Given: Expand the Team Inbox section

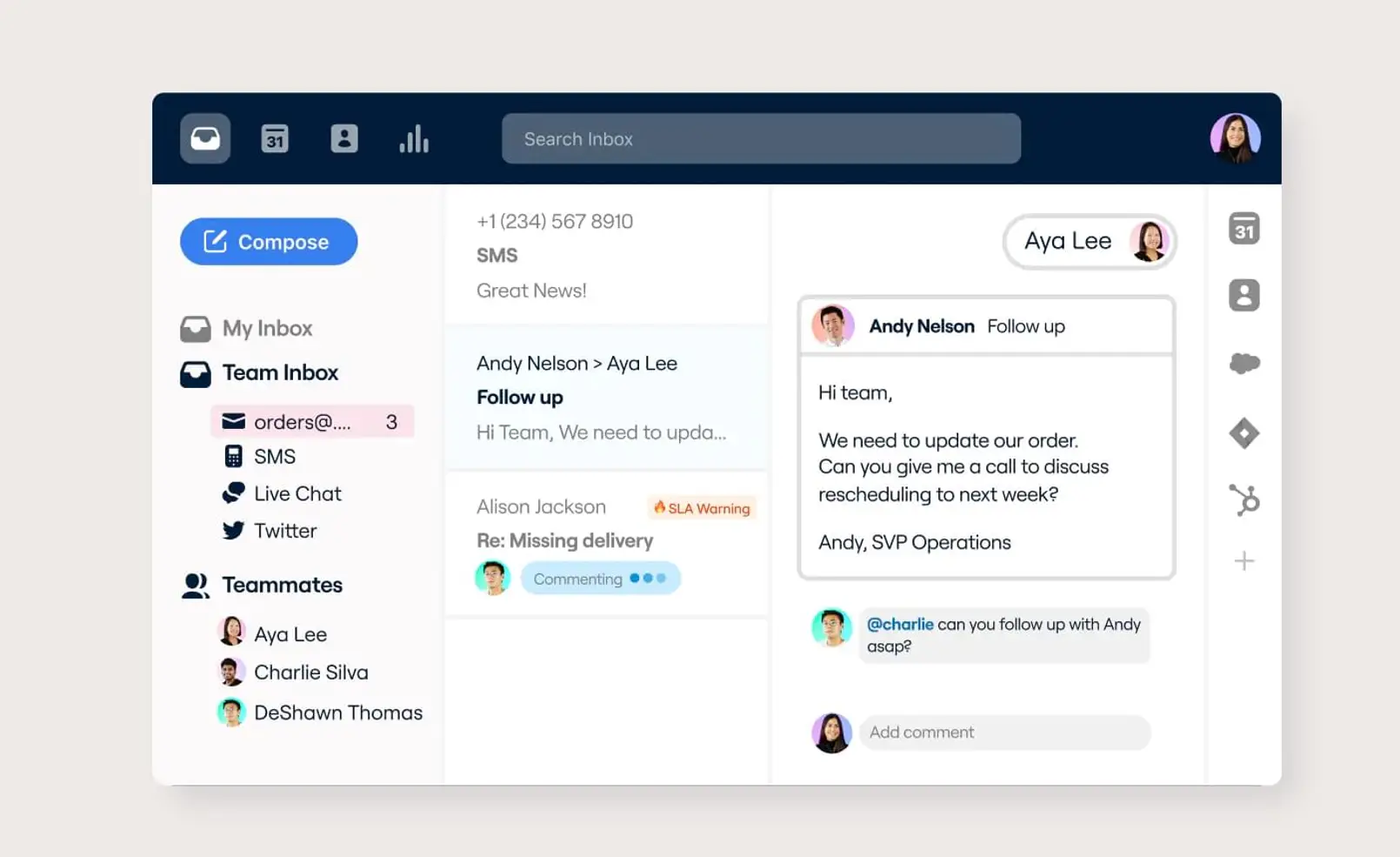Looking at the screenshot, I should click(279, 372).
